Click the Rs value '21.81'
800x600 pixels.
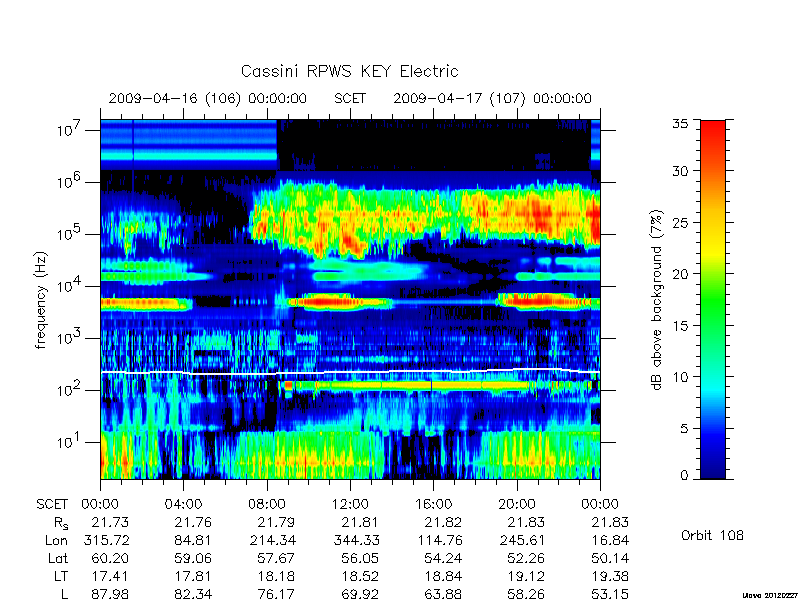tap(359, 522)
